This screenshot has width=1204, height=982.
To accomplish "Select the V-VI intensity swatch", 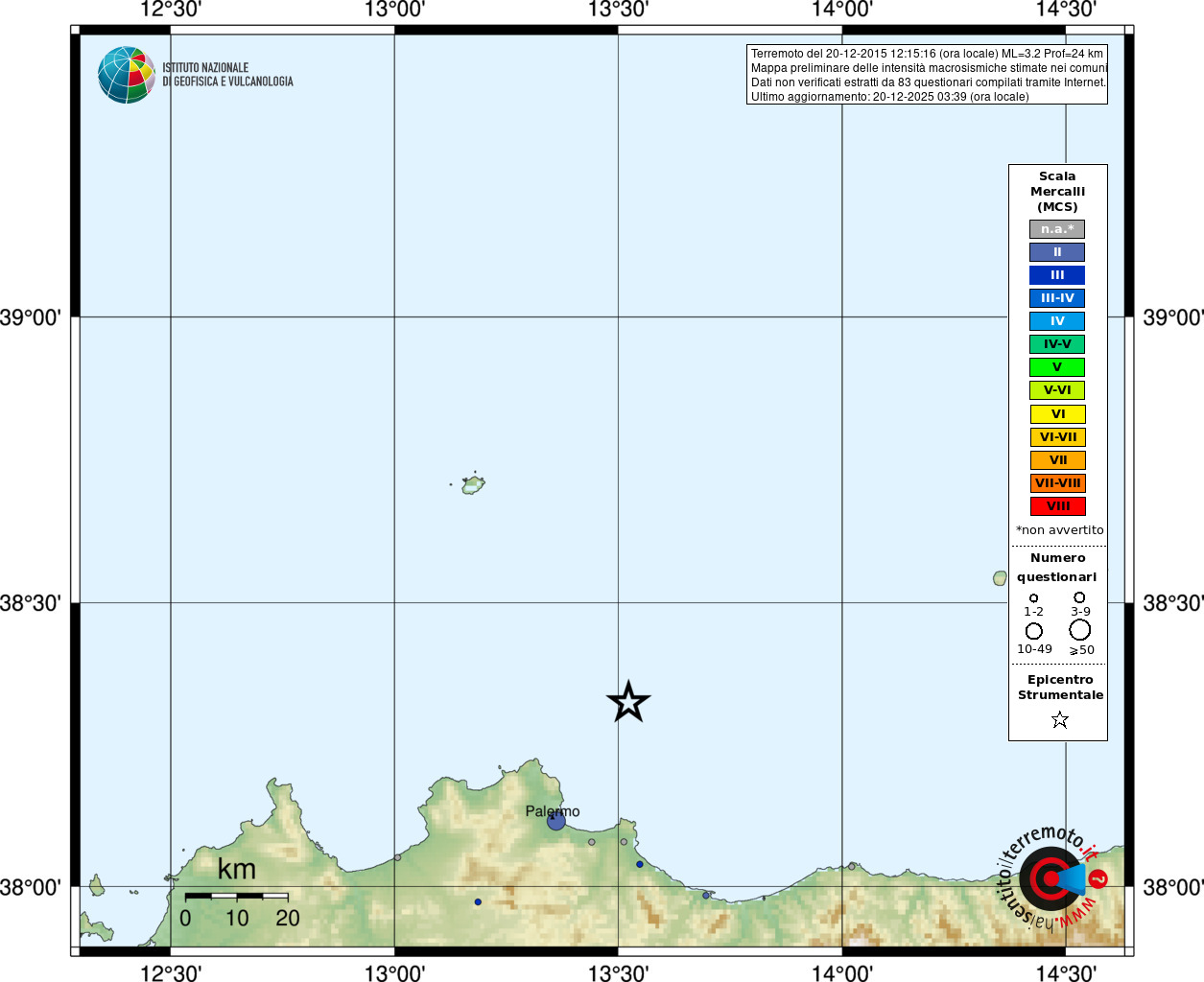I will [1057, 390].
